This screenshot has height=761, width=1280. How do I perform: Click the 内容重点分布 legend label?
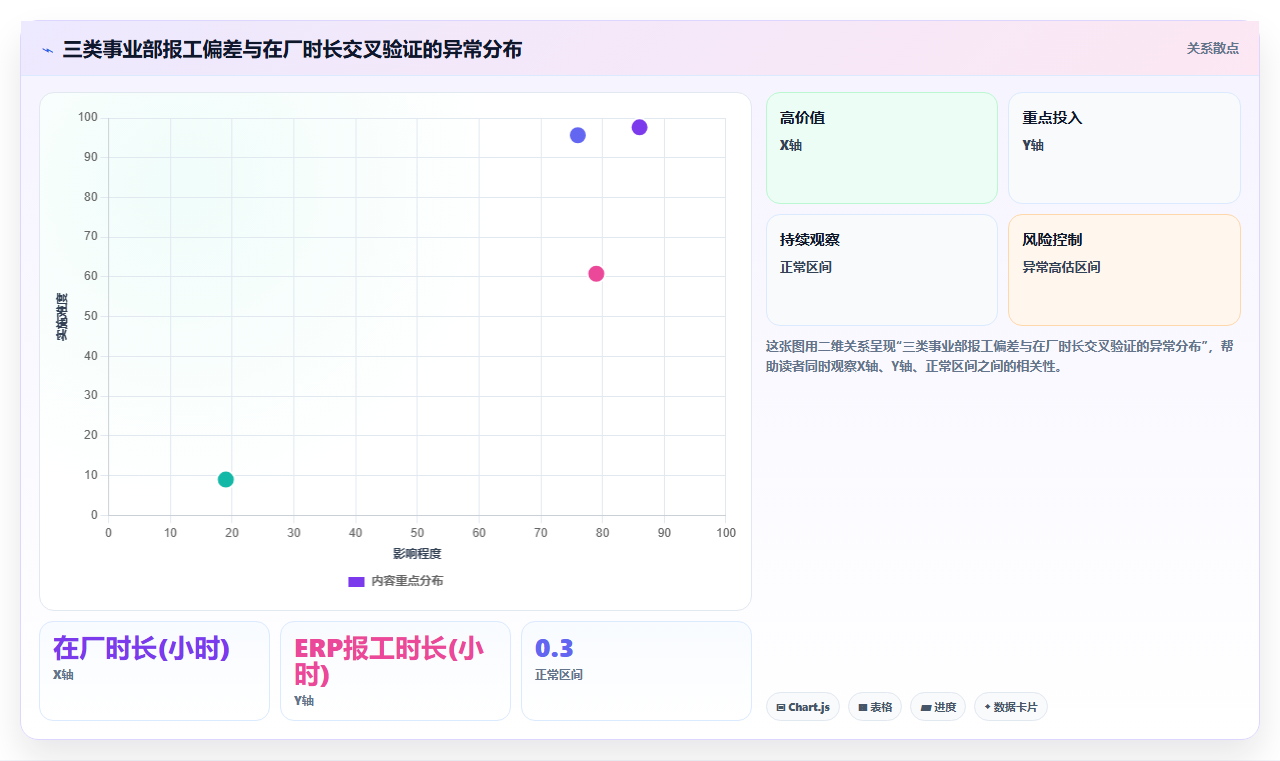tap(407, 581)
